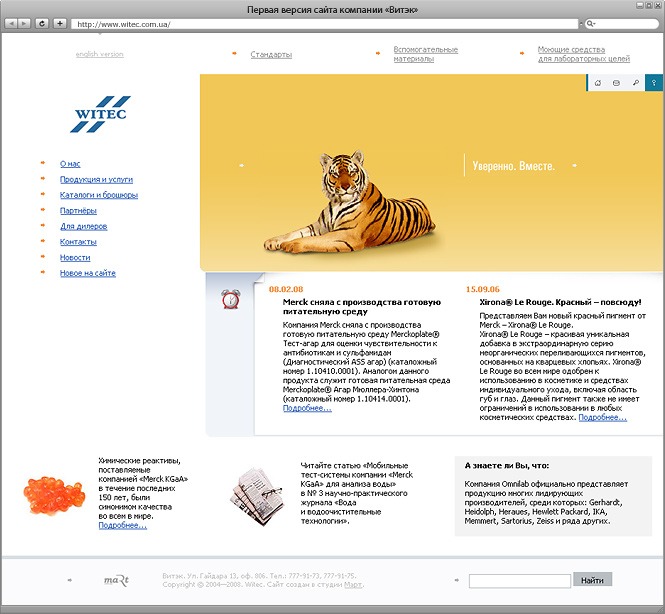This screenshot has height=614, width=665.
Task: Click the home icon in banner toolbar
Action: [598, 83]
